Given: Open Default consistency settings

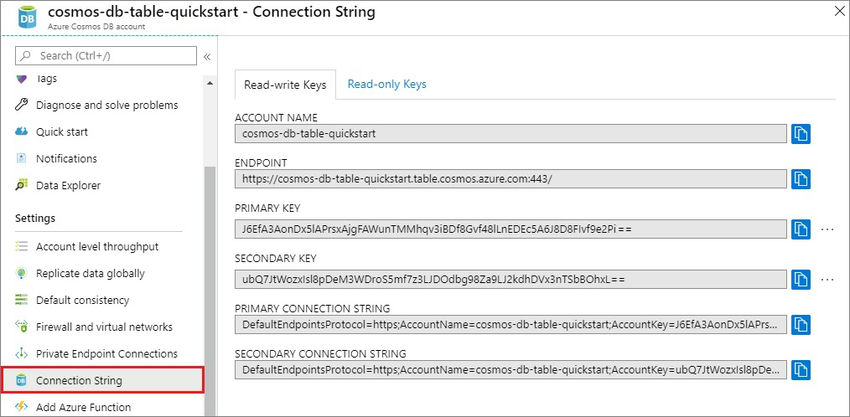Looking at the screenshot, I should [x=82, y=300].
